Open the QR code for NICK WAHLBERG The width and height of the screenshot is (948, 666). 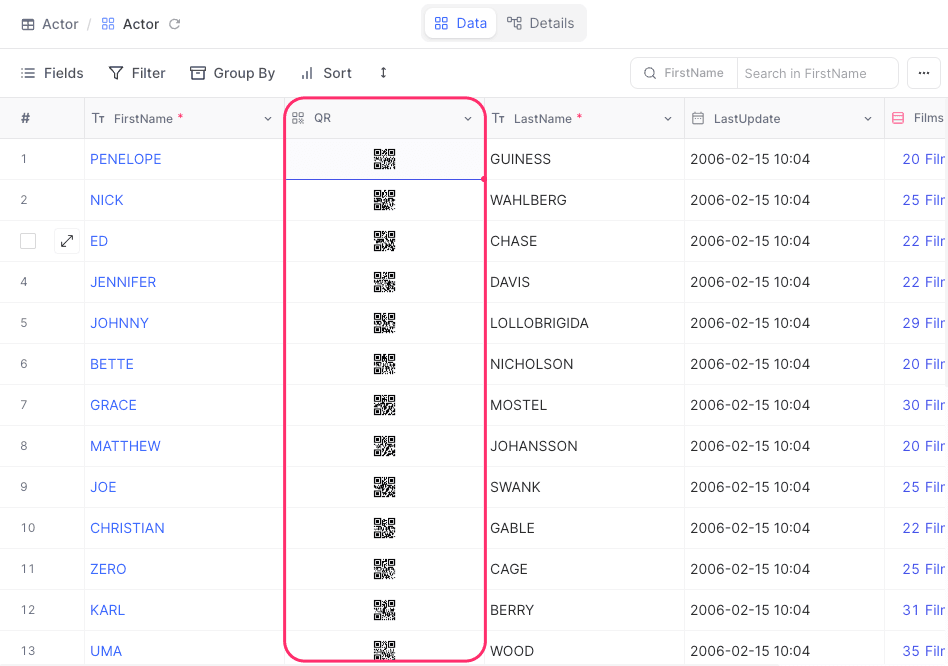[385, 200]
